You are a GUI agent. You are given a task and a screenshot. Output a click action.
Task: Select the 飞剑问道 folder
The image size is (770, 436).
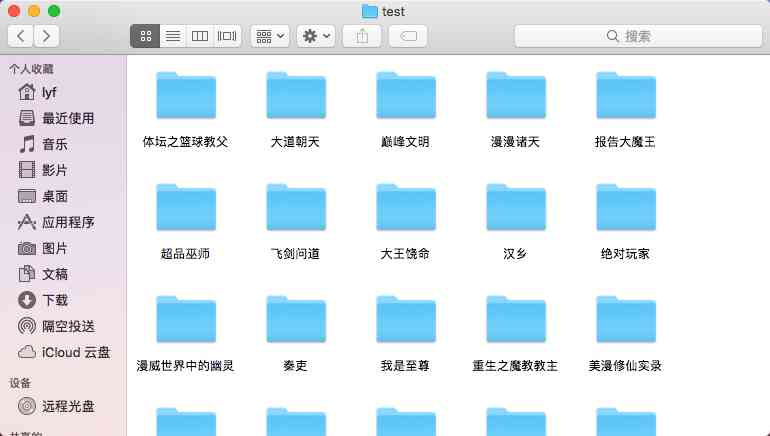pos(296,208)
